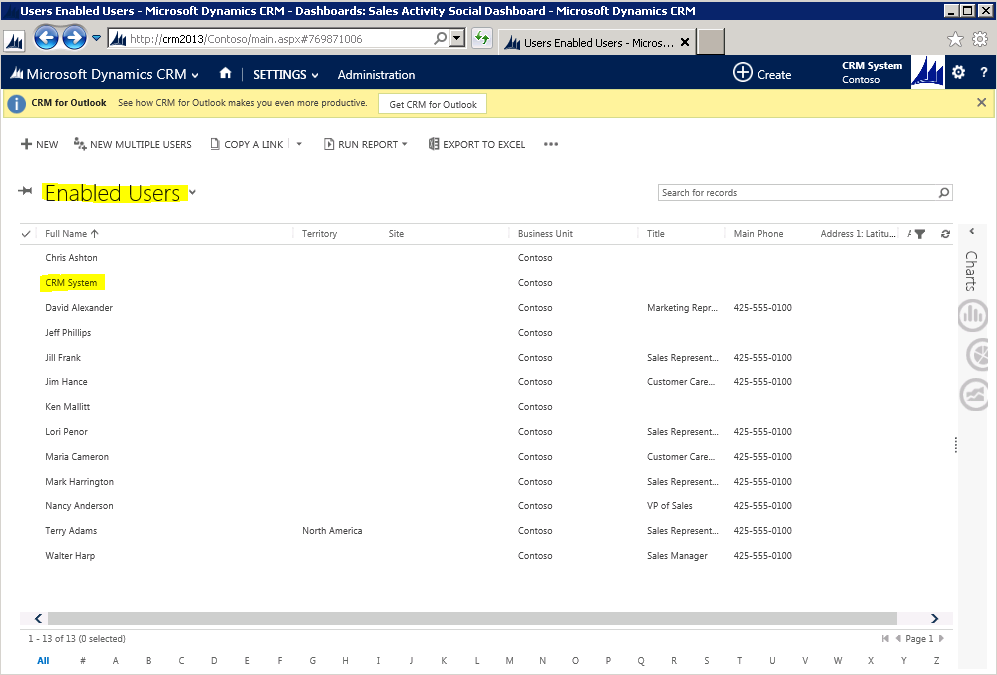Screen dimensions: 997x675
Task: Close the Users Enabled Users tab
Action: (x=685, y=43)
